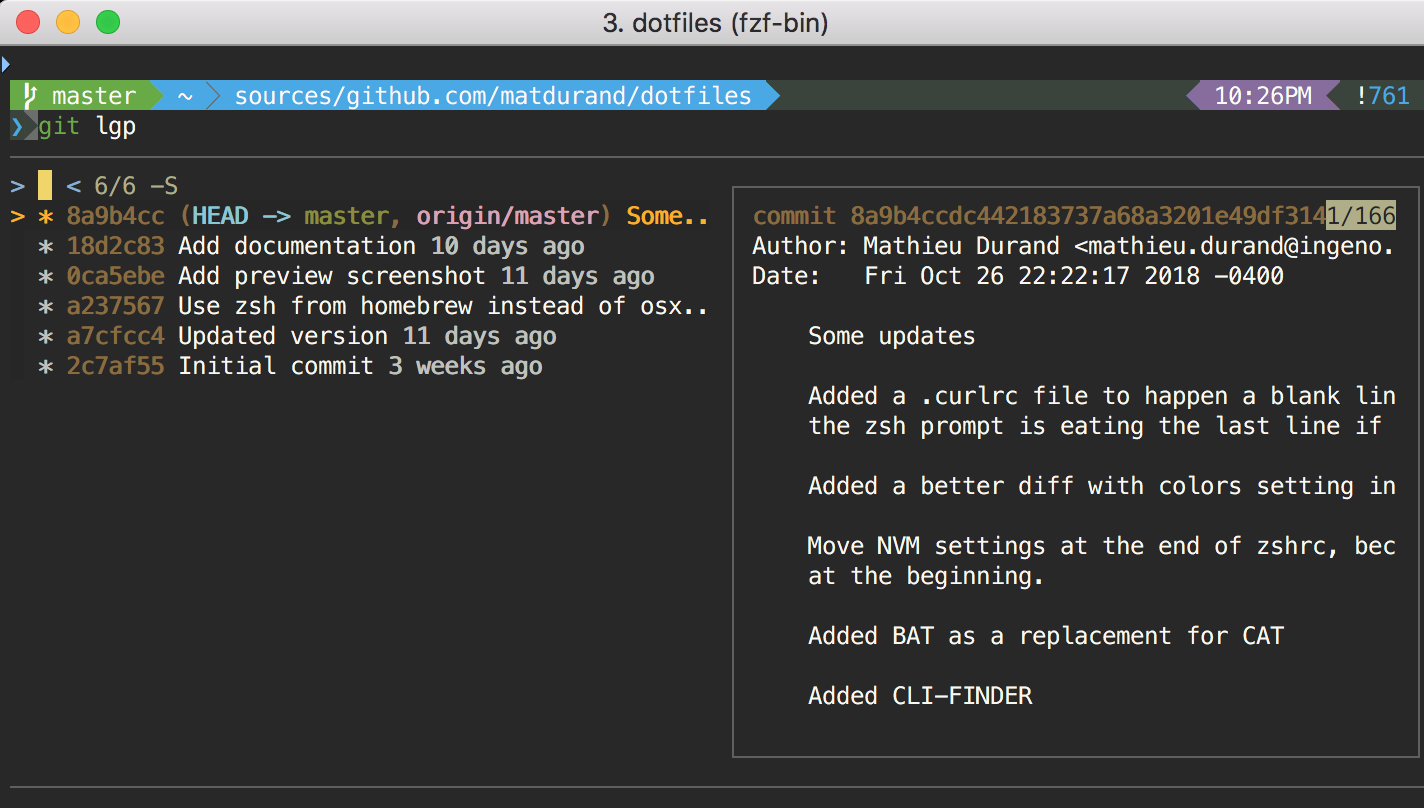
Task: Click the blue prompt chevron before git
Action: 17,127
